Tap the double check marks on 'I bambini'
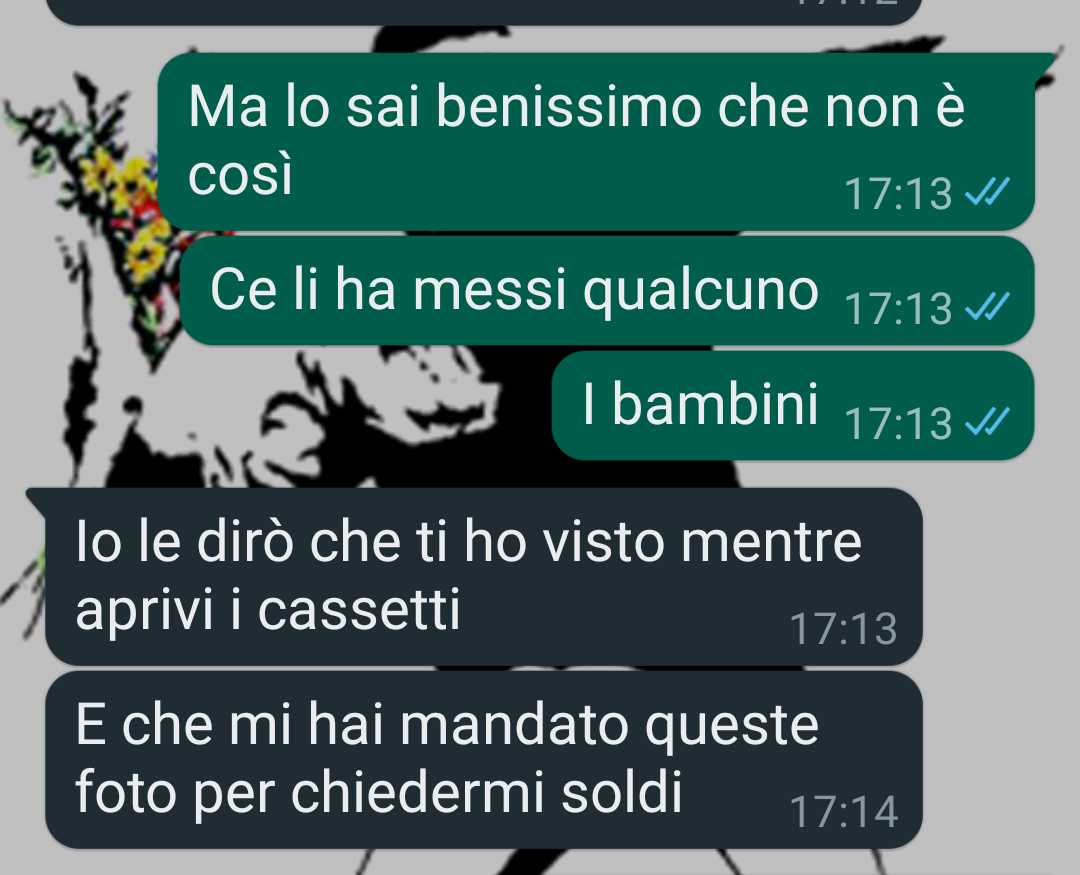This screenshot has height=875, width=1080. (987, 422)
